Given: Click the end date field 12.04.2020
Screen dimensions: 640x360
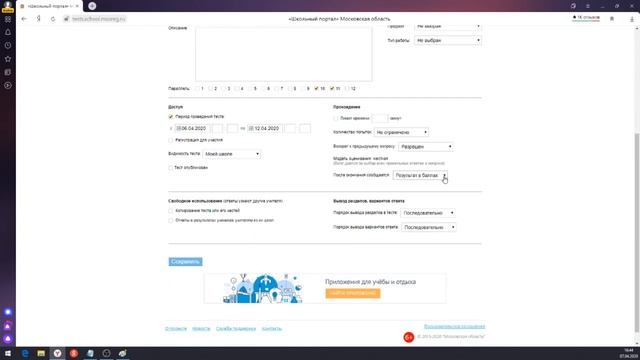Looking at the screenshot, I should (265, 128).
